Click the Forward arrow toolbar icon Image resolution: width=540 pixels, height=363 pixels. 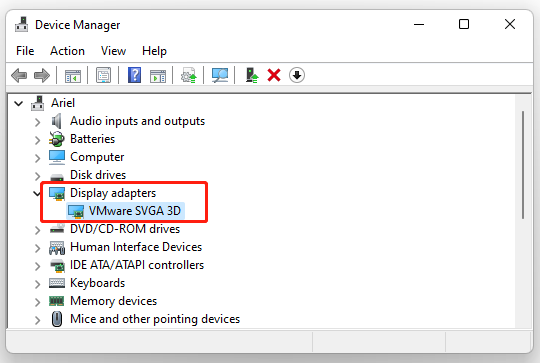(x=42, y=75)
